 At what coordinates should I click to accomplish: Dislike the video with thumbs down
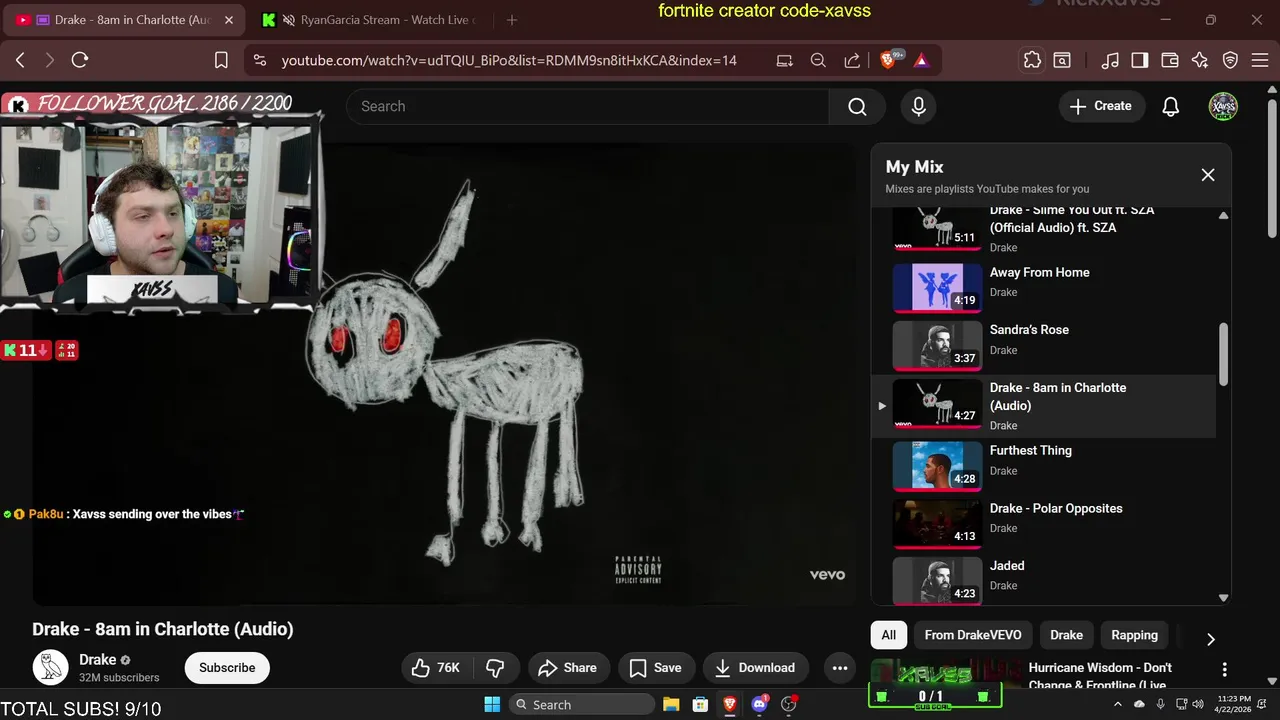[495, 668]
